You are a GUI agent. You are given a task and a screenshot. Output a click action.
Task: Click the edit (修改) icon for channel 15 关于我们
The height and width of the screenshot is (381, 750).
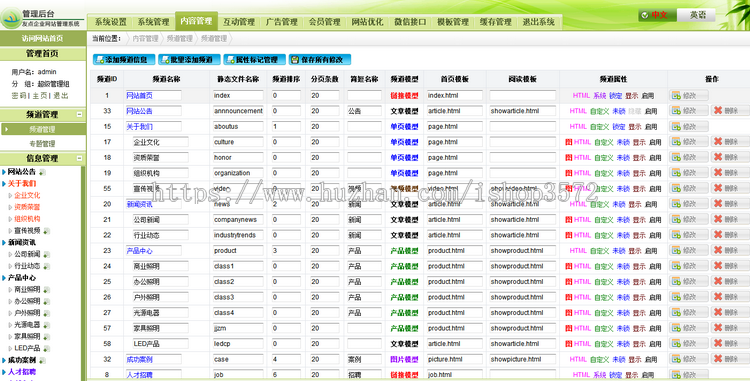pos(676,127)
